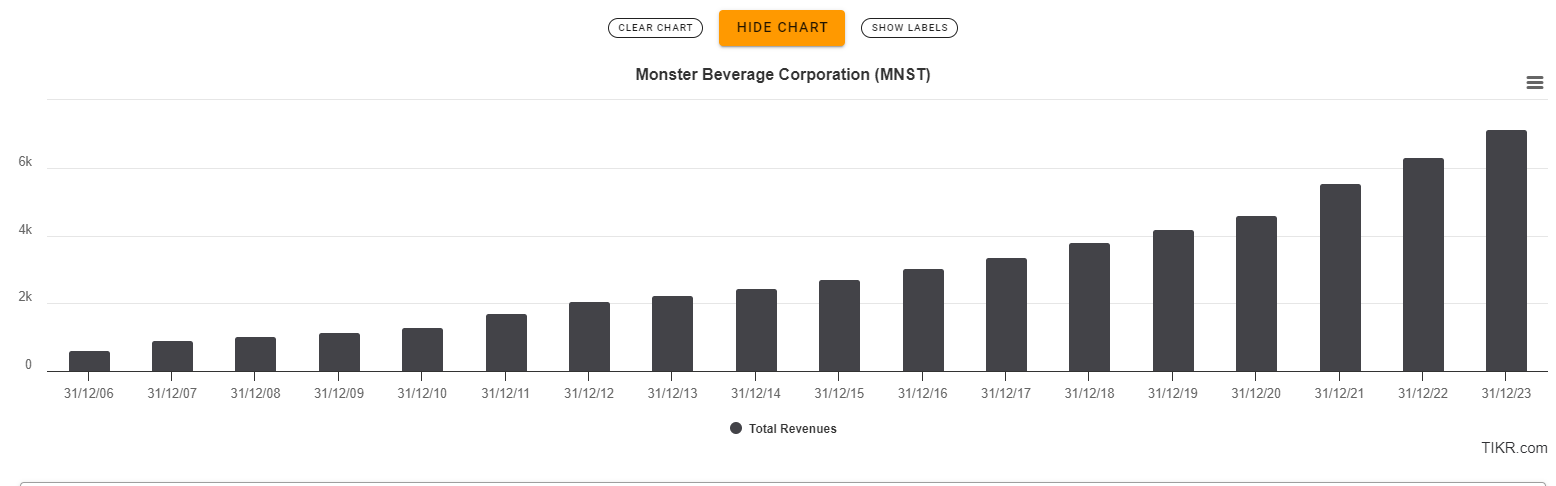
Task: Open the chart hamburger context menu
Action: point(1535,83)
